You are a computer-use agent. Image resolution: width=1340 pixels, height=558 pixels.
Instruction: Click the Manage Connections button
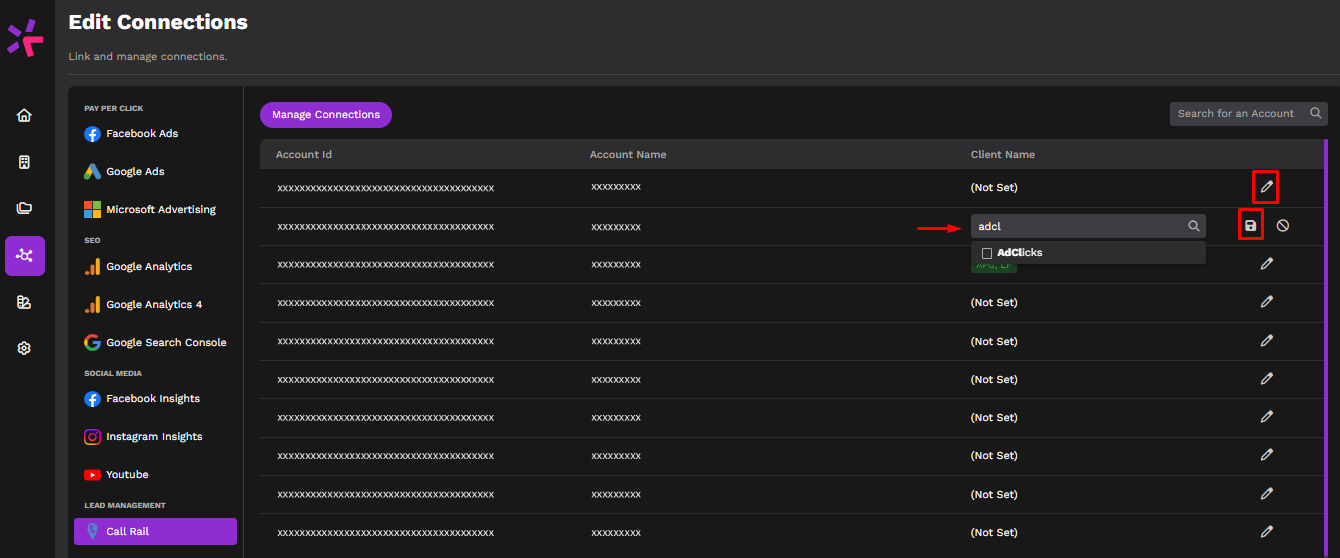(x=326, y=115)
